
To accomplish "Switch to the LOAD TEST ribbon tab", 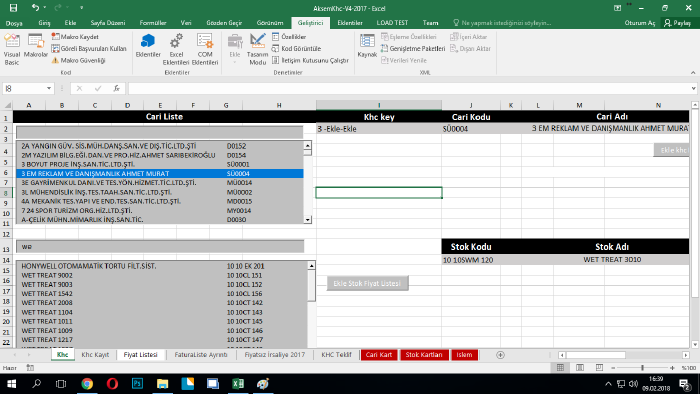I will coord(392,23).
